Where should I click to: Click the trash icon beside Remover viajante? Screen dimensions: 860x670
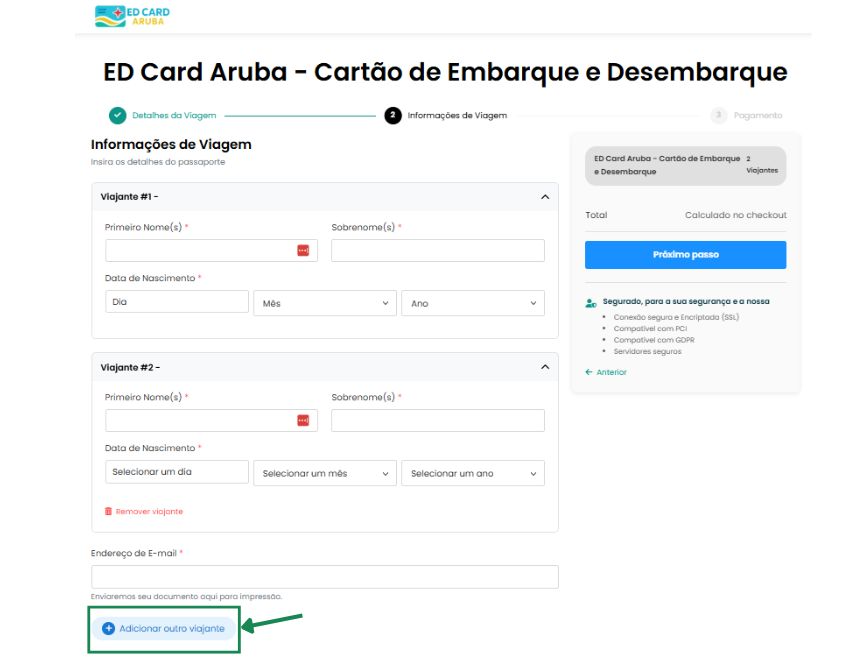click(x=108, y=511)
